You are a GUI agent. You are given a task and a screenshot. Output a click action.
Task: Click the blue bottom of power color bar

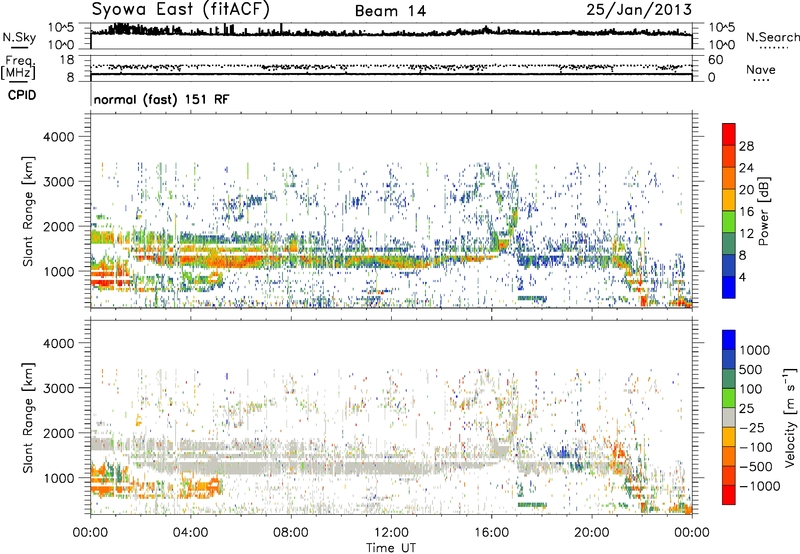coord(729,287)
